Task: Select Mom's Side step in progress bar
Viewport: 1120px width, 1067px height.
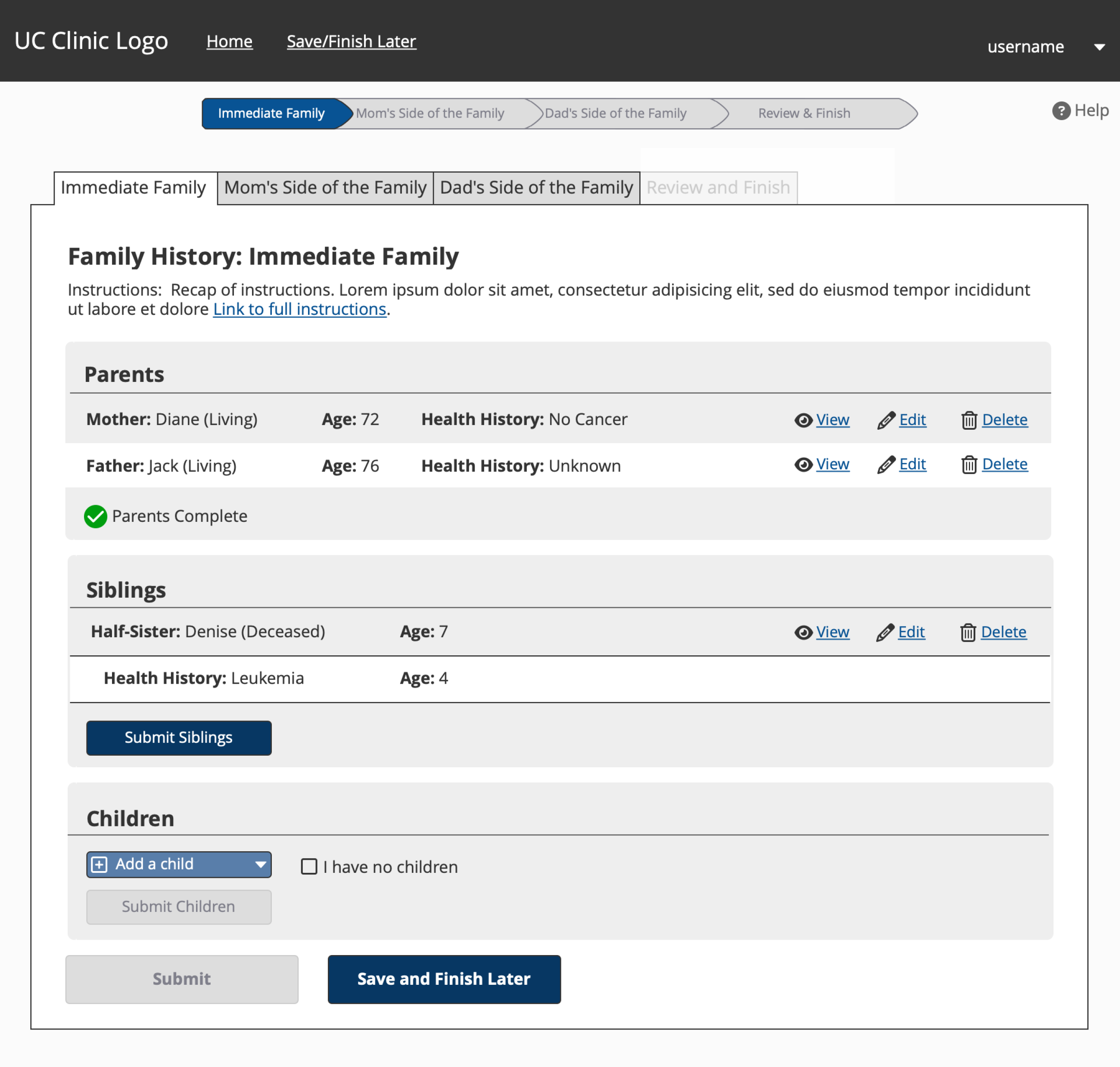Action: point(430,113)
